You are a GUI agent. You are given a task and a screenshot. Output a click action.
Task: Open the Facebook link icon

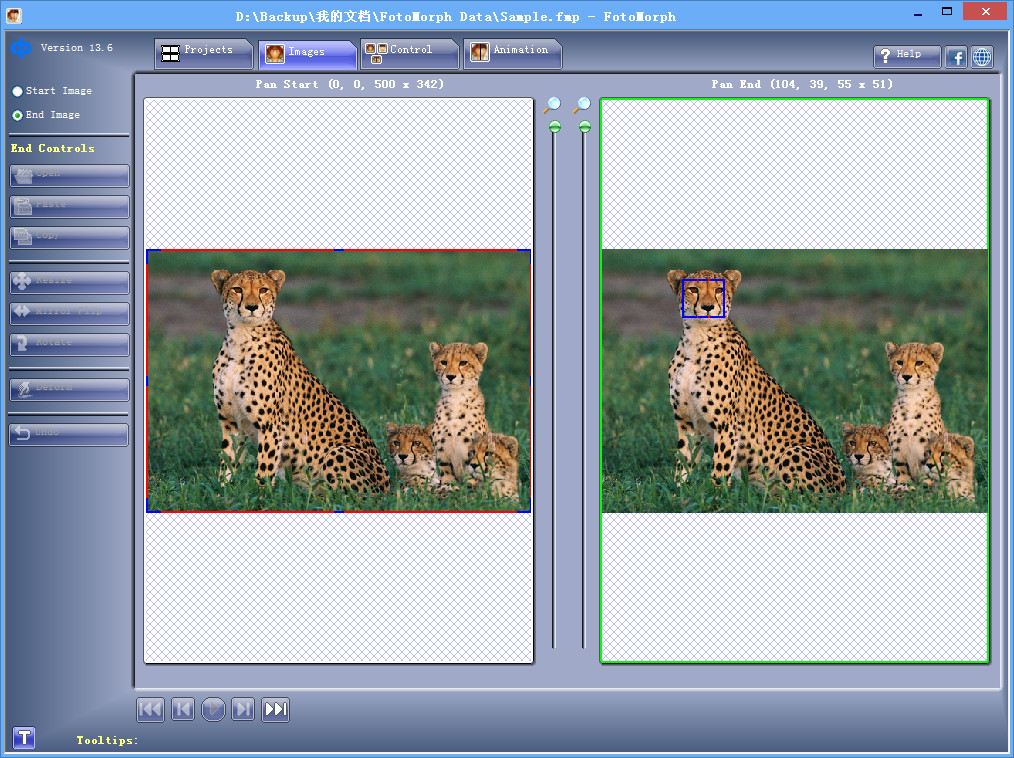click(x=956, y=57)
